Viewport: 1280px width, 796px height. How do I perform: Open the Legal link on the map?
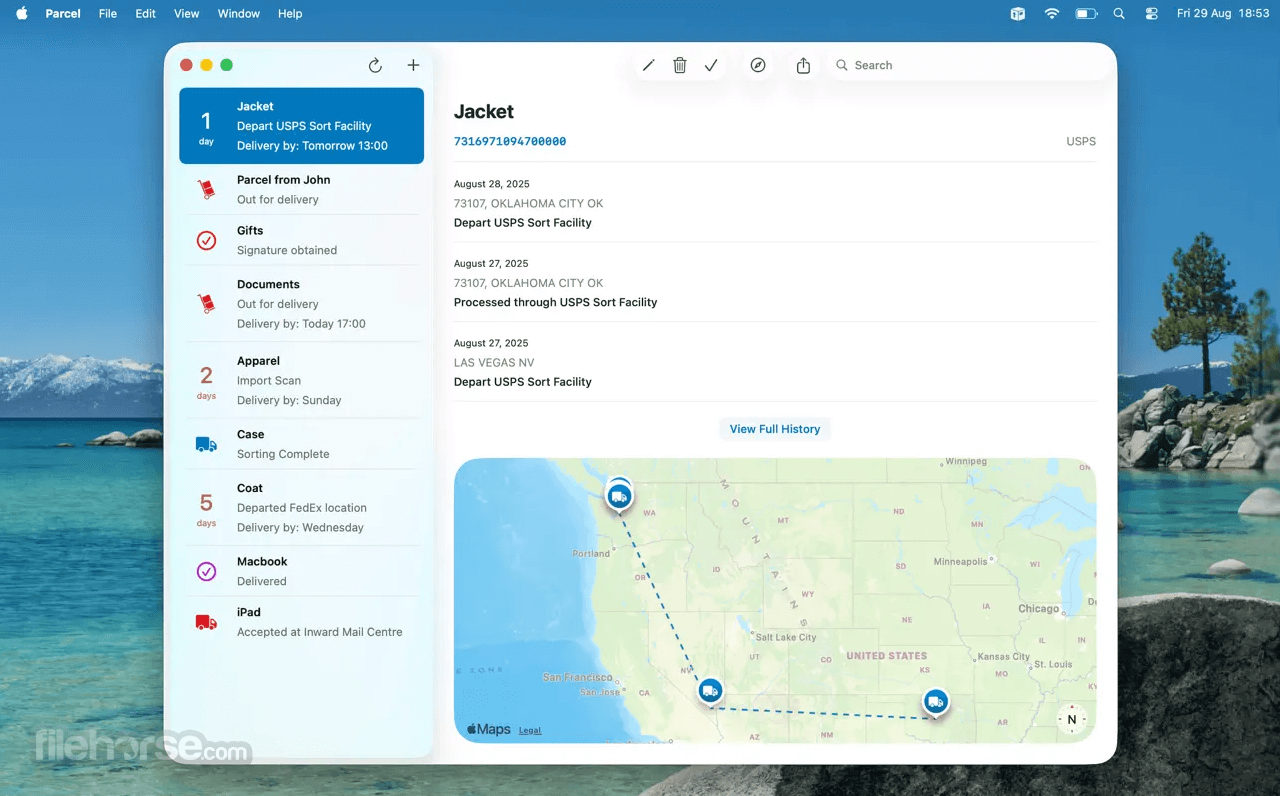tap(530, 730)
